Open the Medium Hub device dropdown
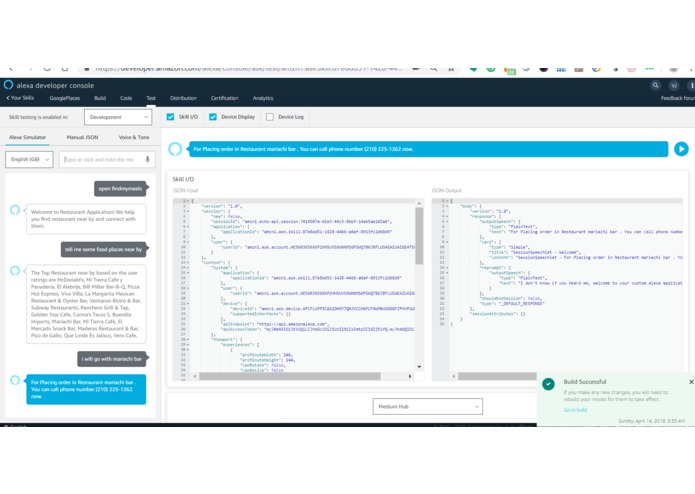The image size is (695, 494). pyautogui.click(x=427, y=406)
